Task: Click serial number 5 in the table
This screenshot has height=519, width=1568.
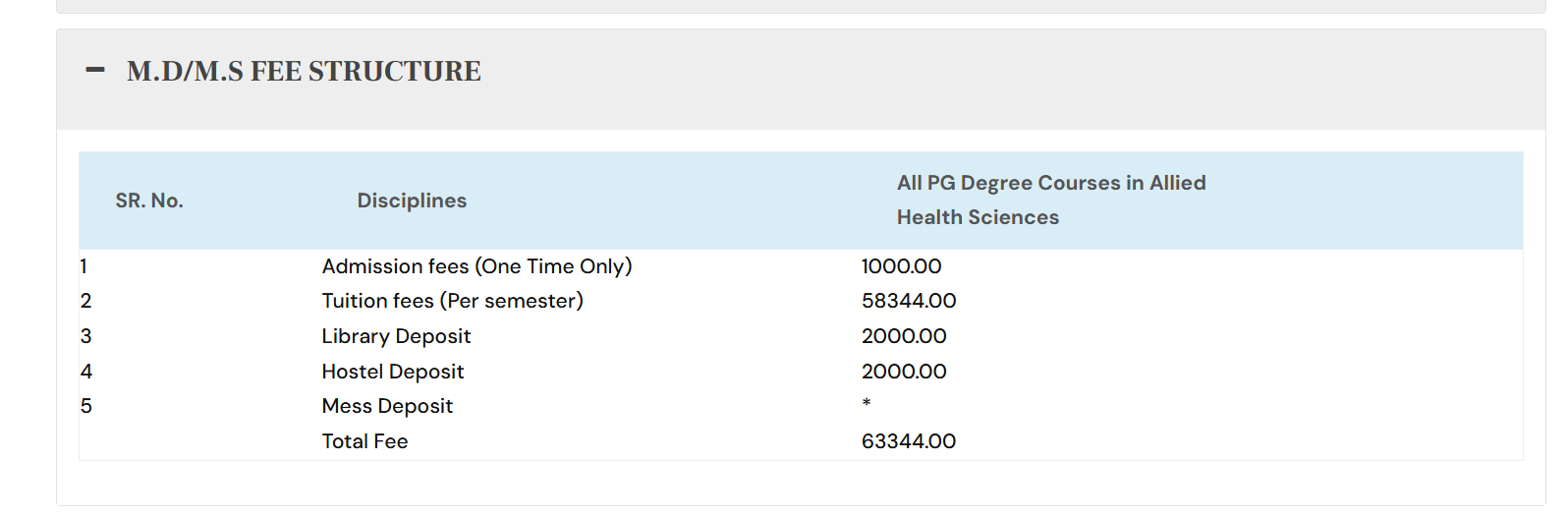Action: (86, 406)
